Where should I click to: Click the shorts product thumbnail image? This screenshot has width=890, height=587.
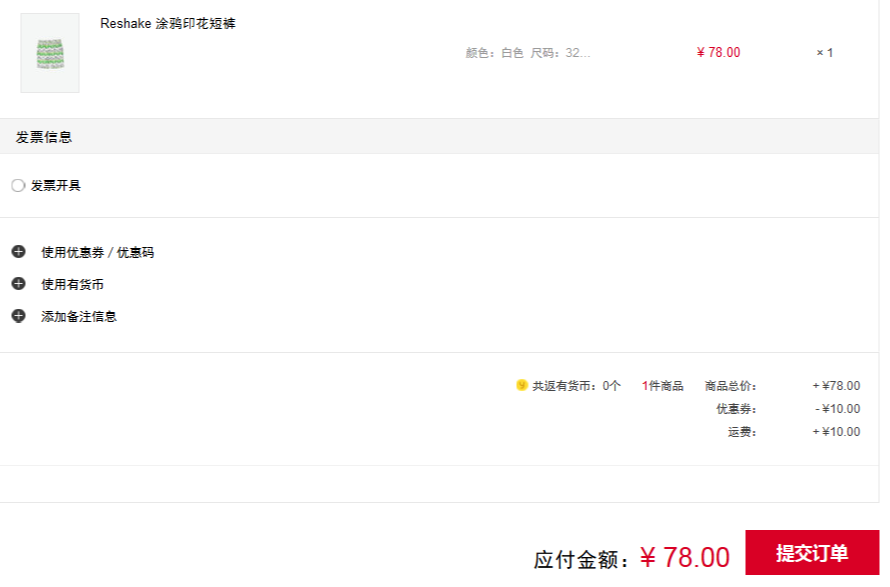(50, 53)
